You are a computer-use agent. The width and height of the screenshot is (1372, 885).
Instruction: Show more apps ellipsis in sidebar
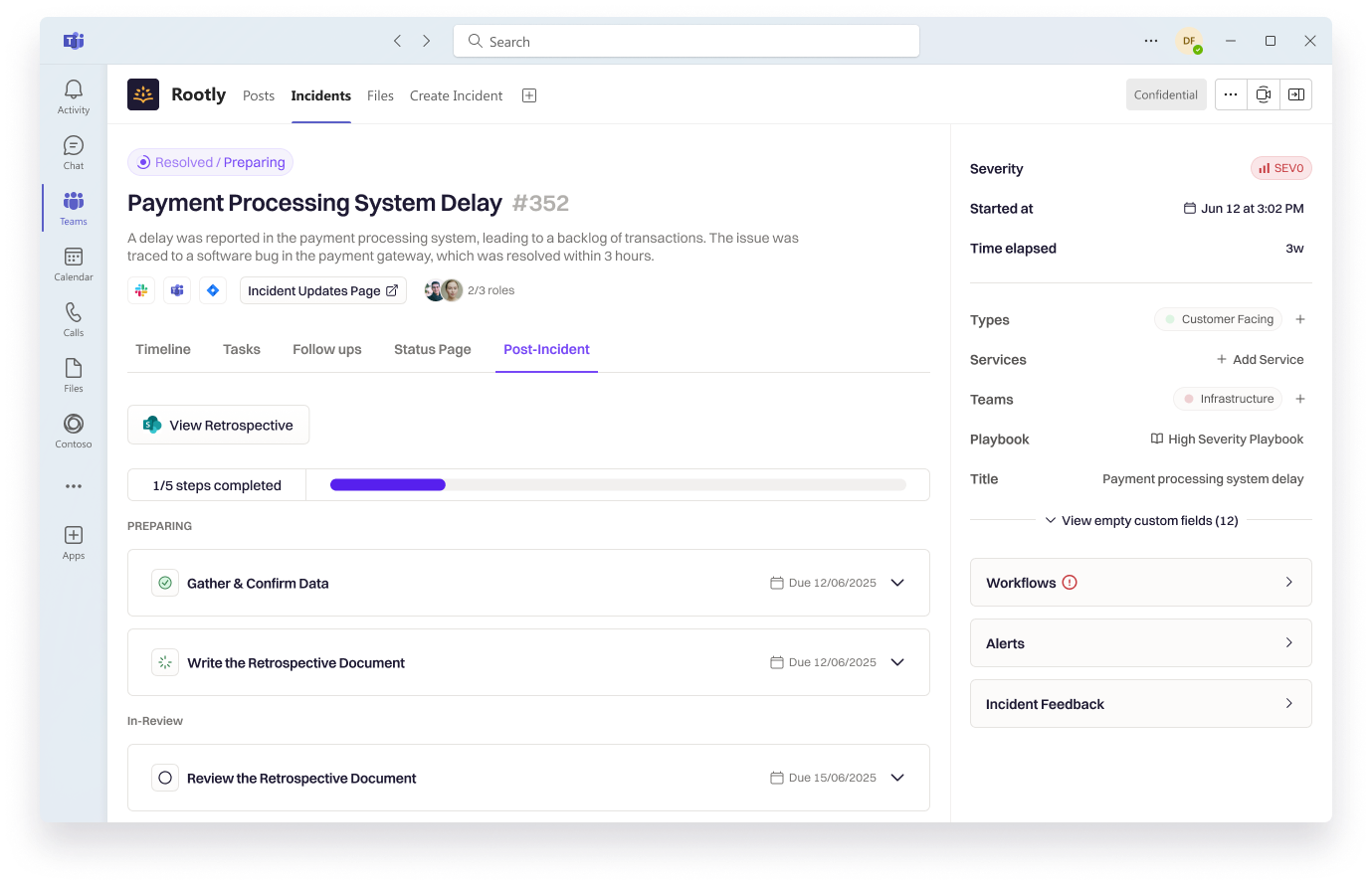tap(74, 486)
